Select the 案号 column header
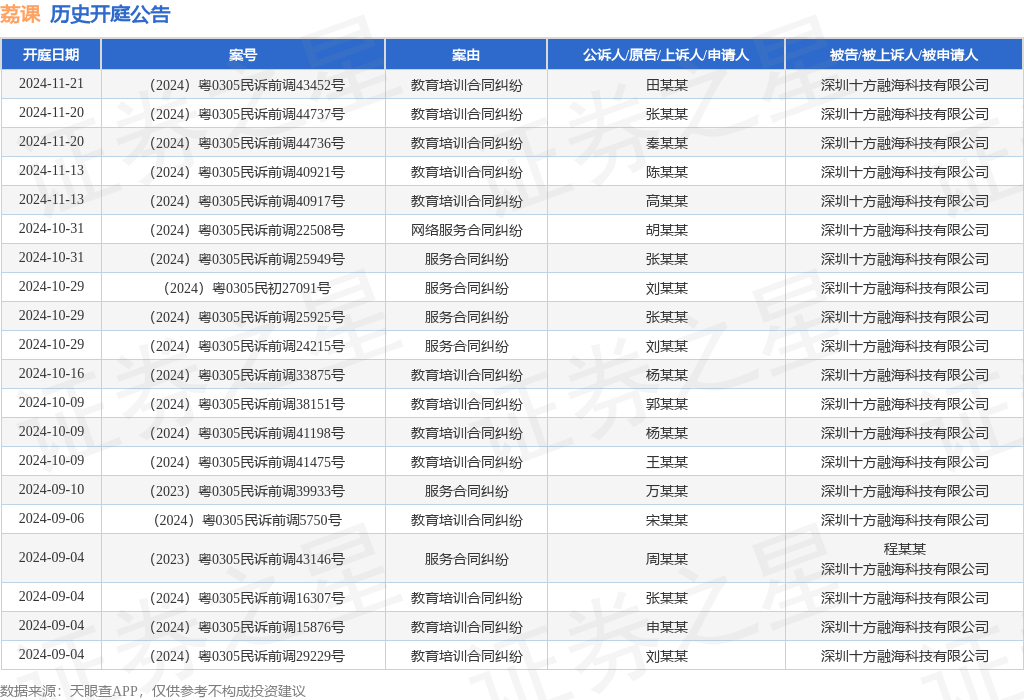The width and height of the screenshot is (1024, 700). click(x=242, y=54)
